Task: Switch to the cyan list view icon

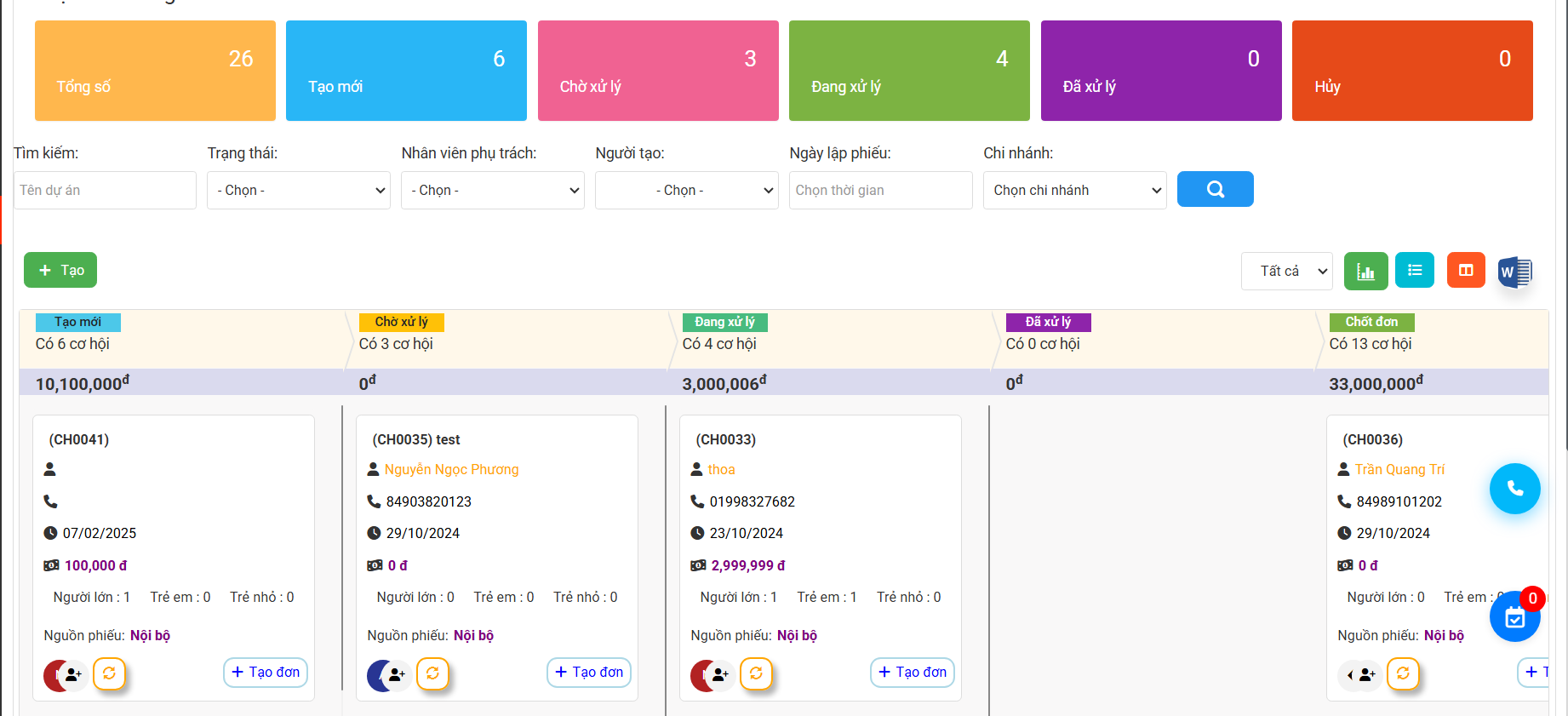Action: [x=1415, y=271]
